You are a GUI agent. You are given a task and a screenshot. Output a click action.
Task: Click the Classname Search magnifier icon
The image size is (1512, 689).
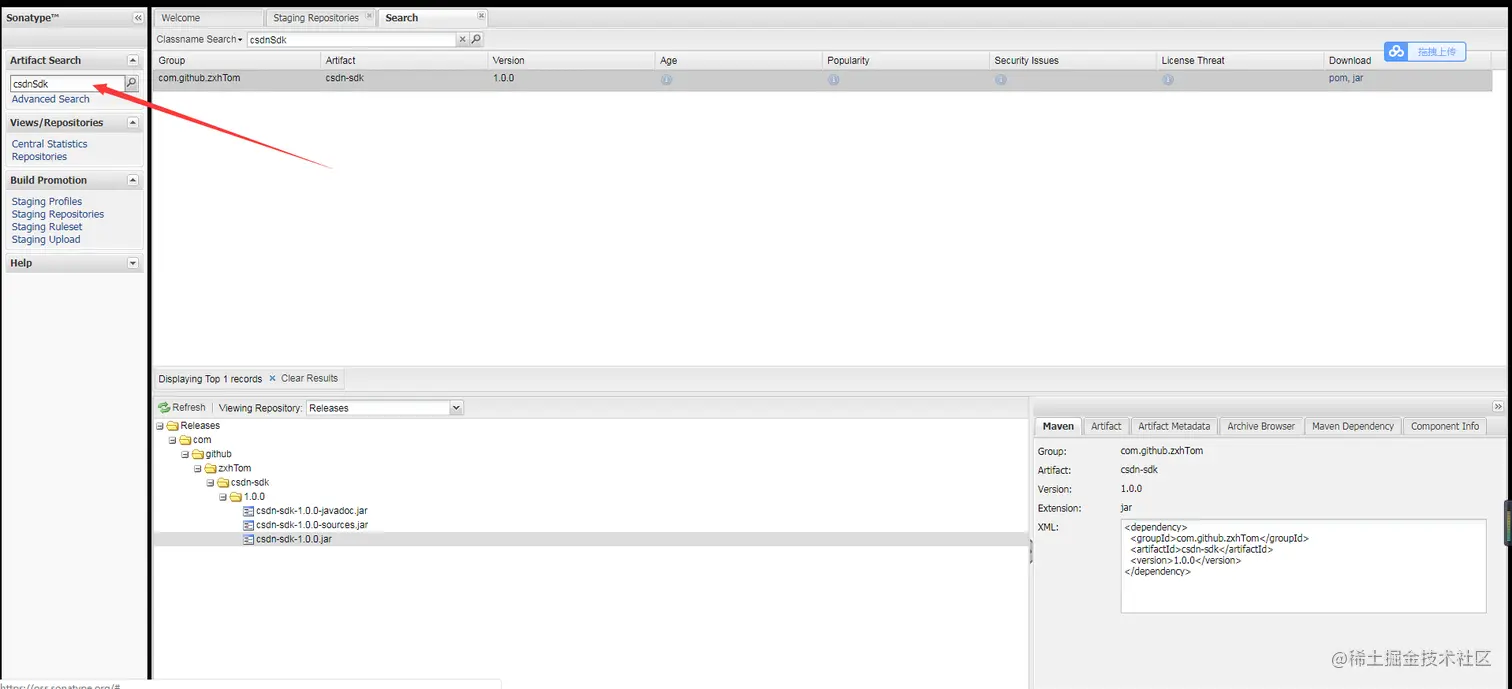pyautogui.click(x=476, y=39)
